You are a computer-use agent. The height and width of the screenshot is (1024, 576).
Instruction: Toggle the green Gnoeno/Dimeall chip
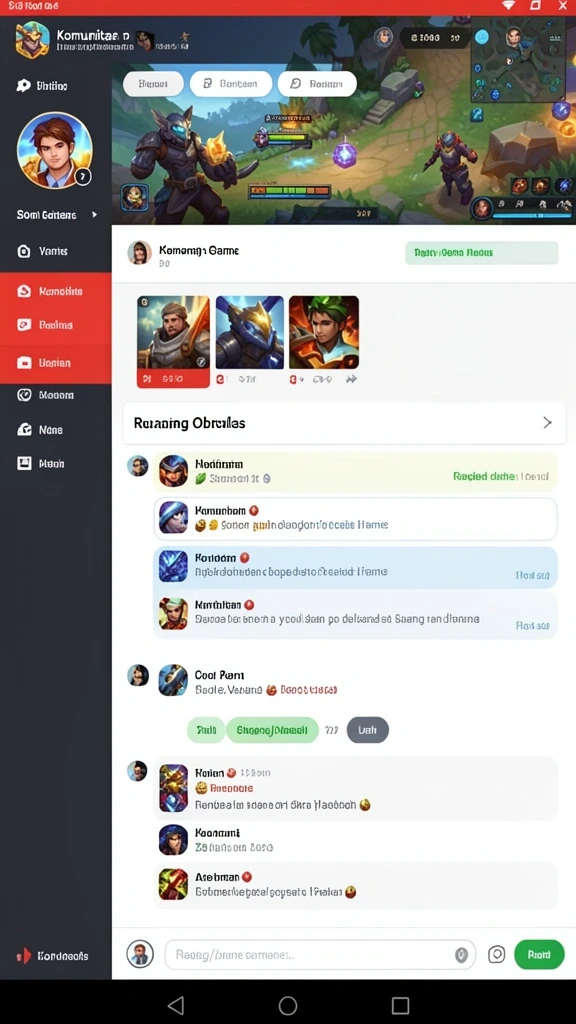(x=272, y=730)
